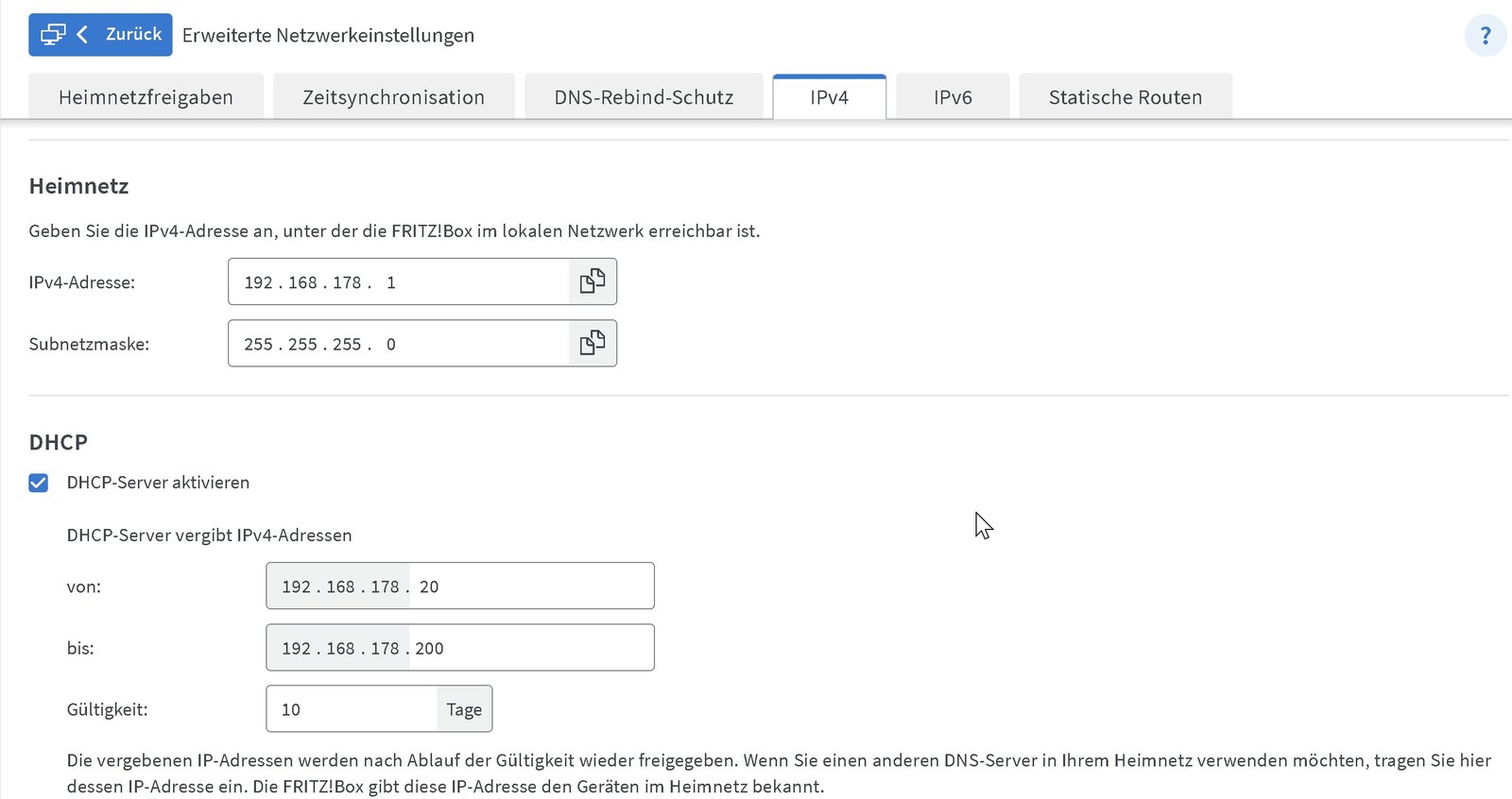Open the Zeitsynchronisation tab
This screenshot has width=1512, height=799.
click(x=393, y=96)
